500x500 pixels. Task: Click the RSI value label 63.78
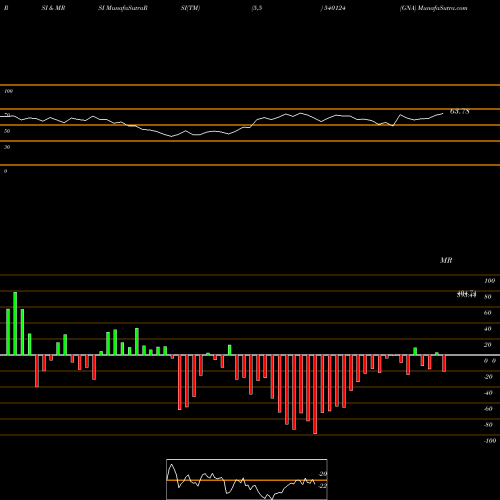(460, 111)
